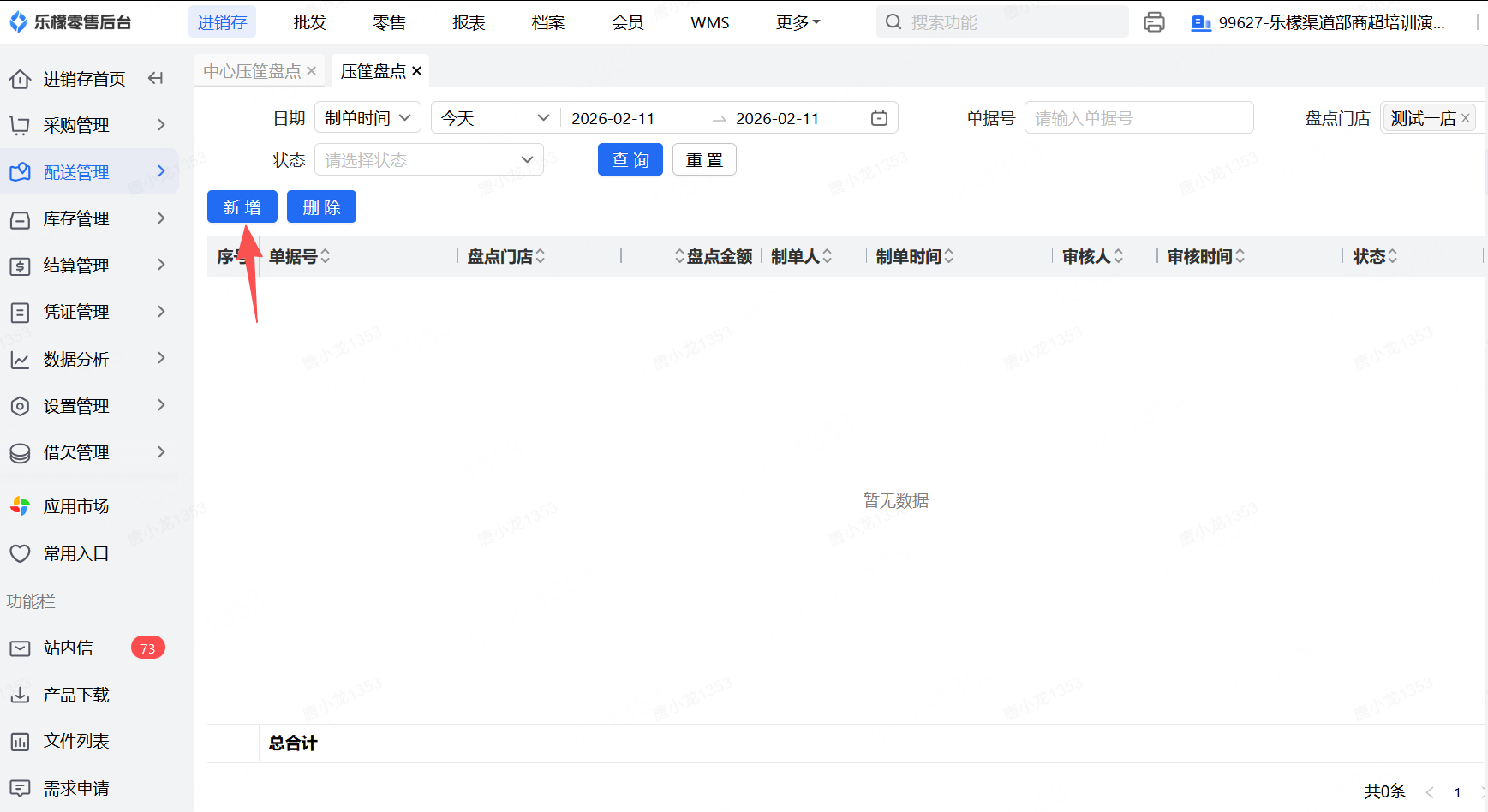The image size is (1488, 812).
Task: Expand the 数据分析 submenu arrow
Action: click(161, 358)
